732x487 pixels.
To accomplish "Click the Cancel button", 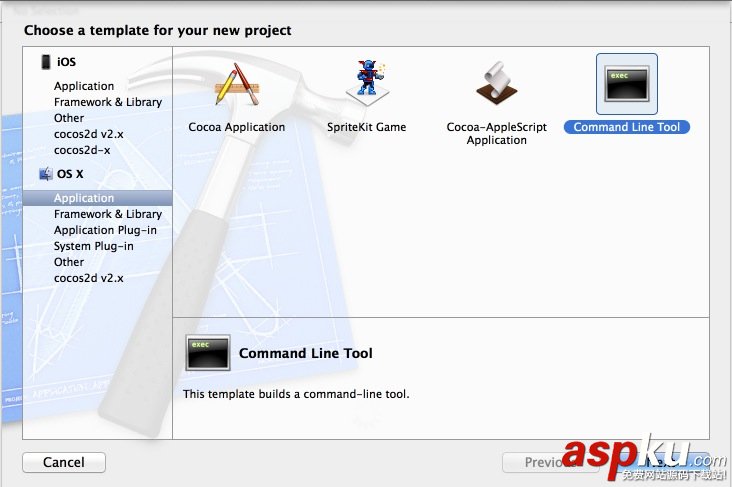I will 64,462.
